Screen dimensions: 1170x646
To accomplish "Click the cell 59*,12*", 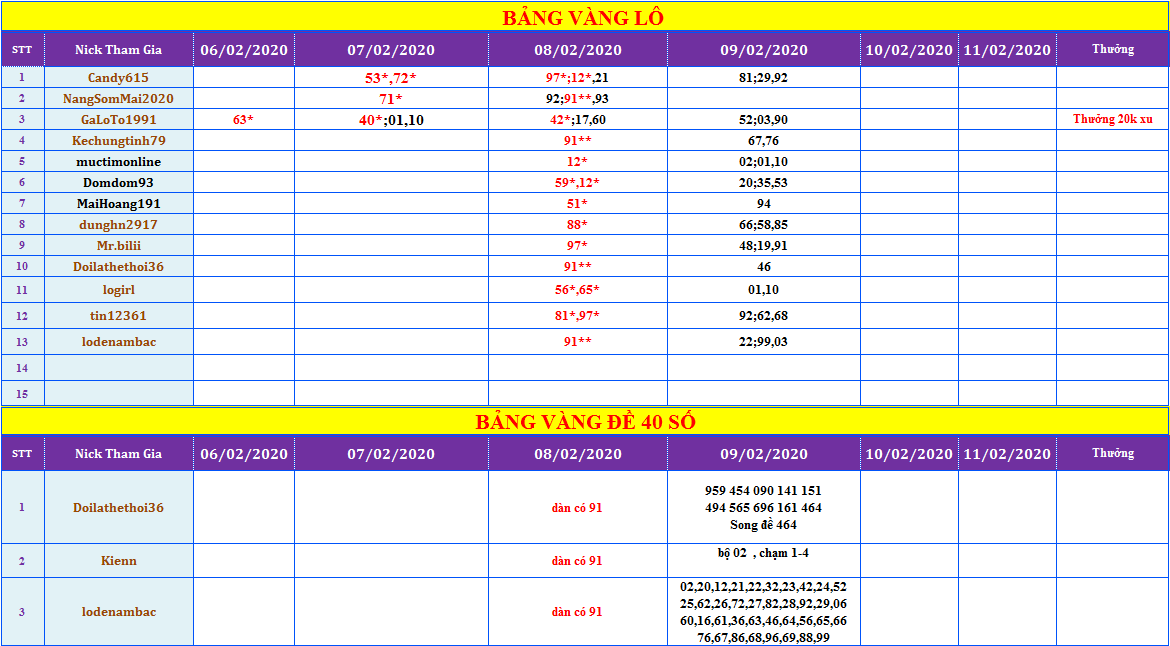I will click(578, 182).
